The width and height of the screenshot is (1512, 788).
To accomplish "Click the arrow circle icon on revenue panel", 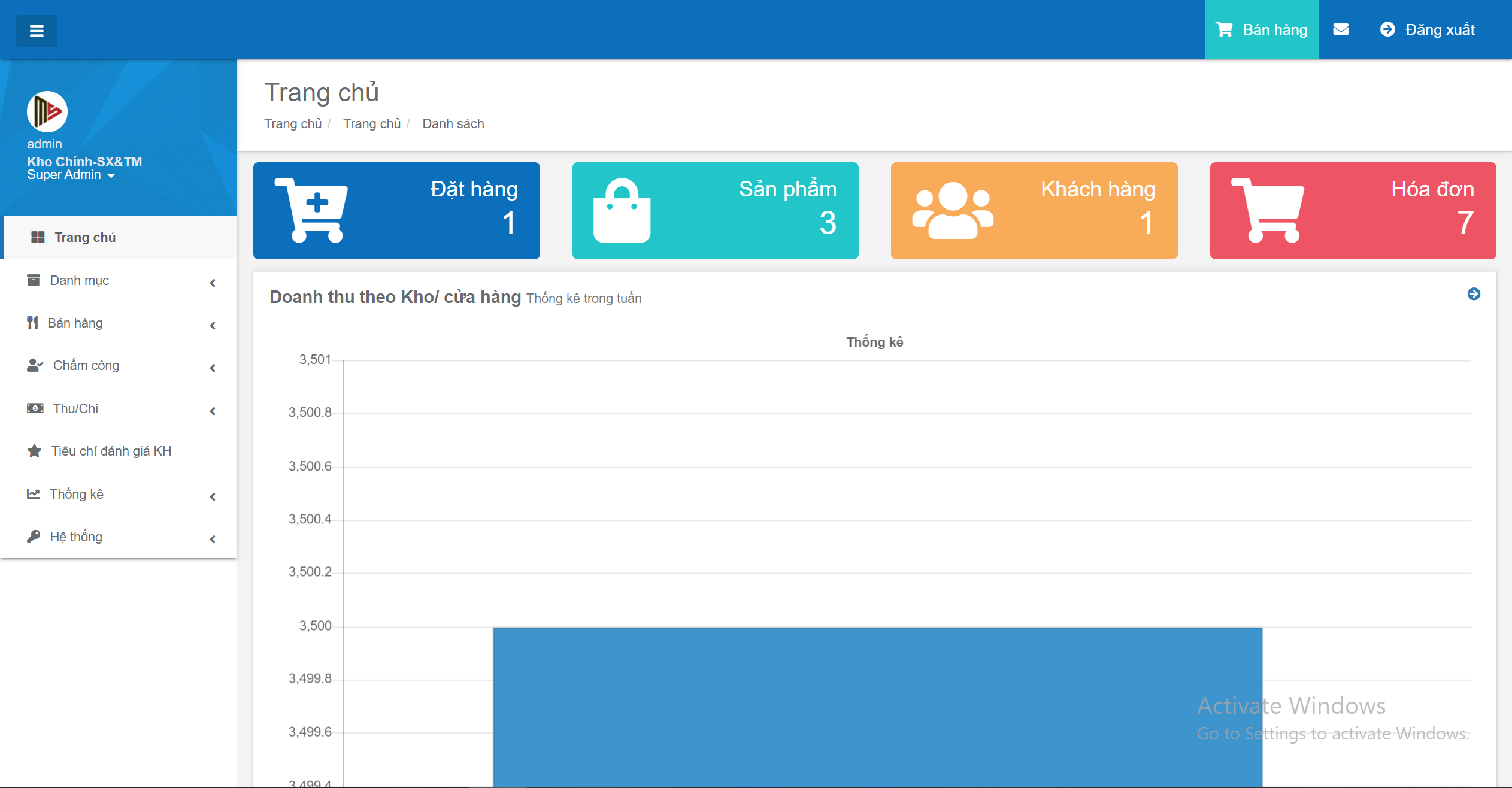I will point(1474,294).
